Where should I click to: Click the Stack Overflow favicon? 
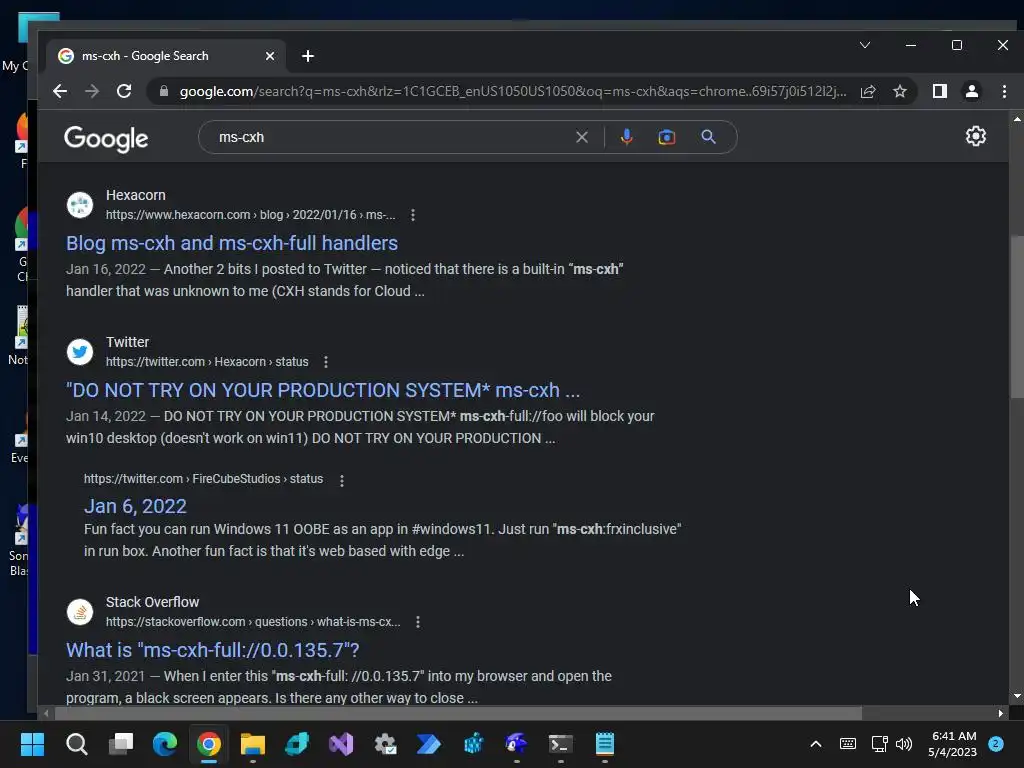[x=80, y=612]
